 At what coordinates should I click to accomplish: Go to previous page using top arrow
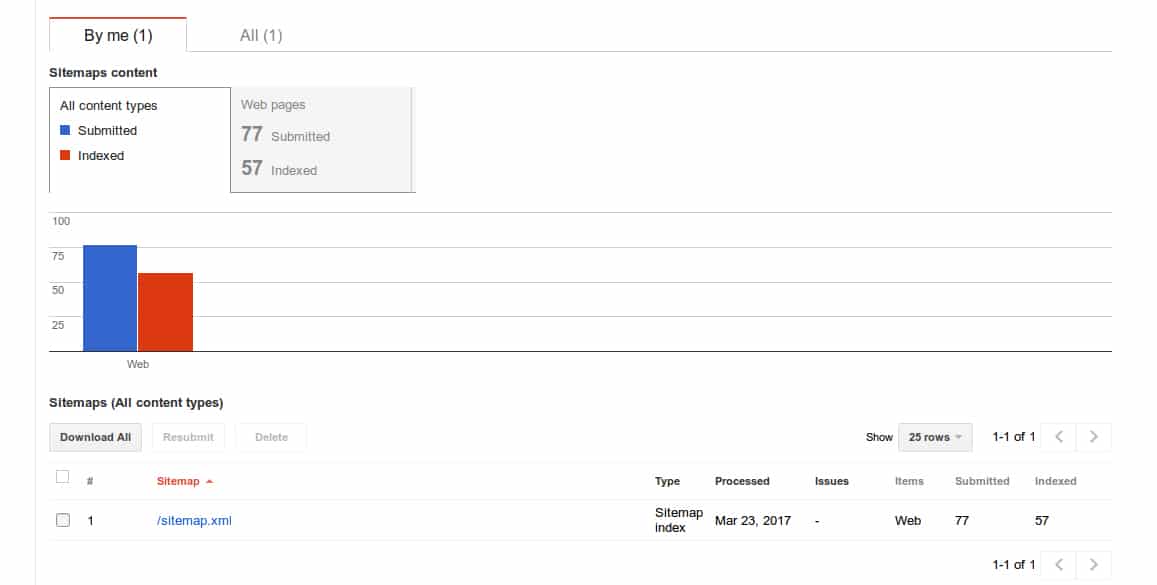[1059, 437]
